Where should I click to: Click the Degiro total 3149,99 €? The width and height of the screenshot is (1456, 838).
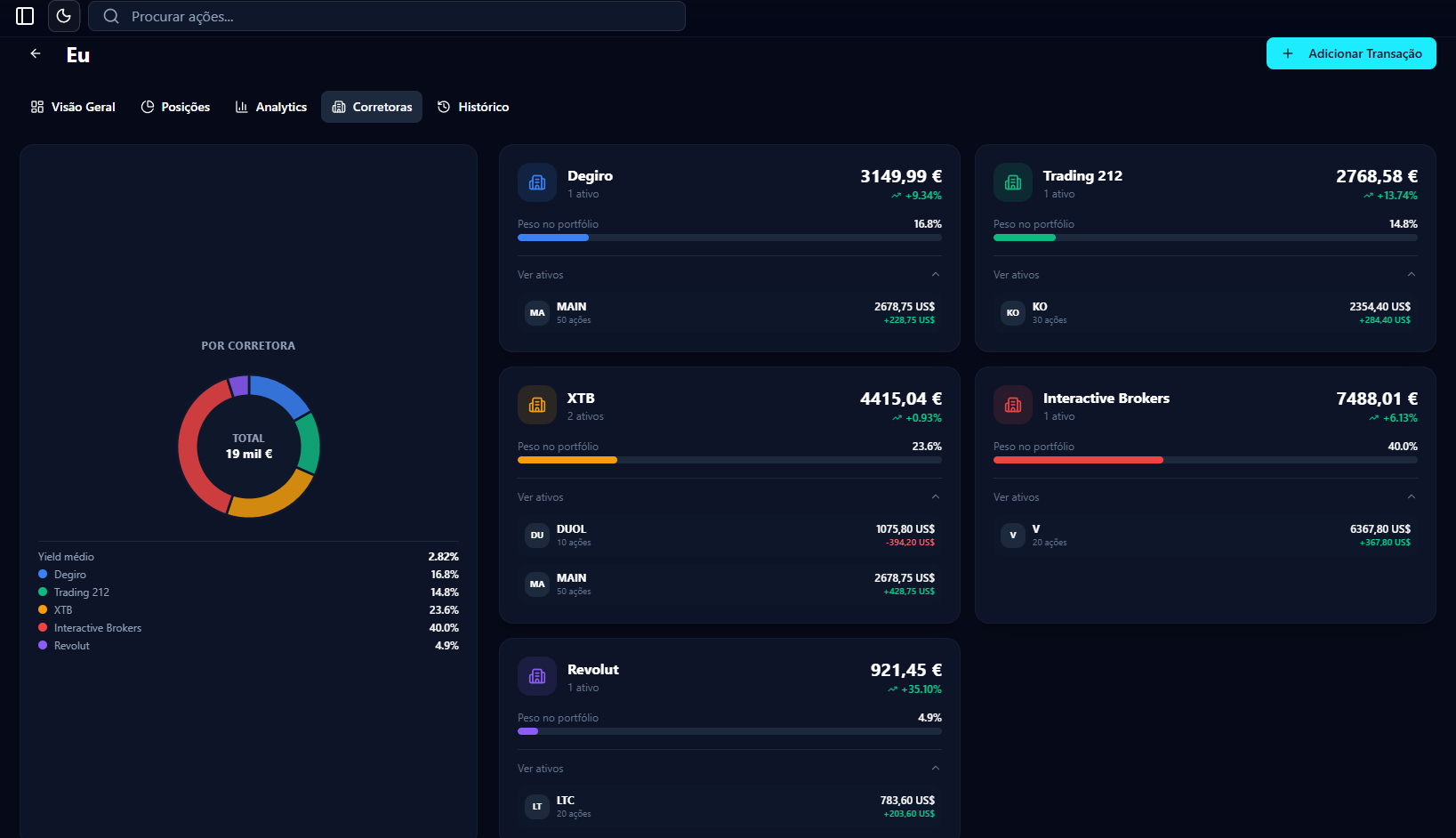click(x=901, y=176)
